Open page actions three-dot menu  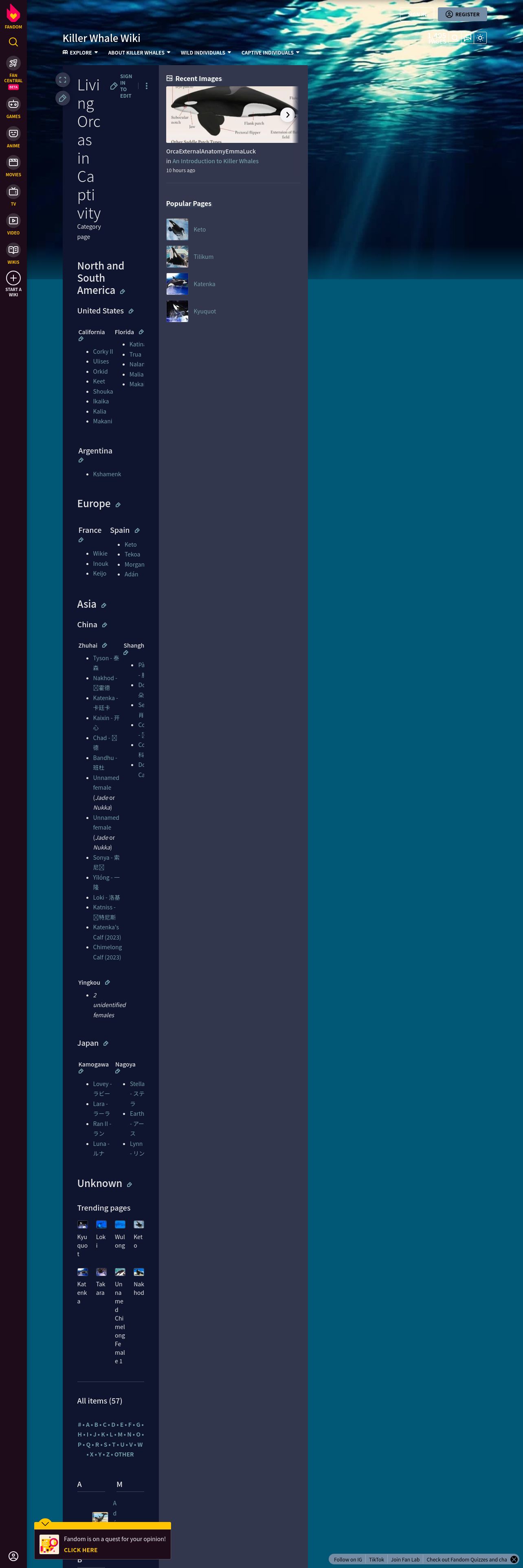tap(147, 86)
